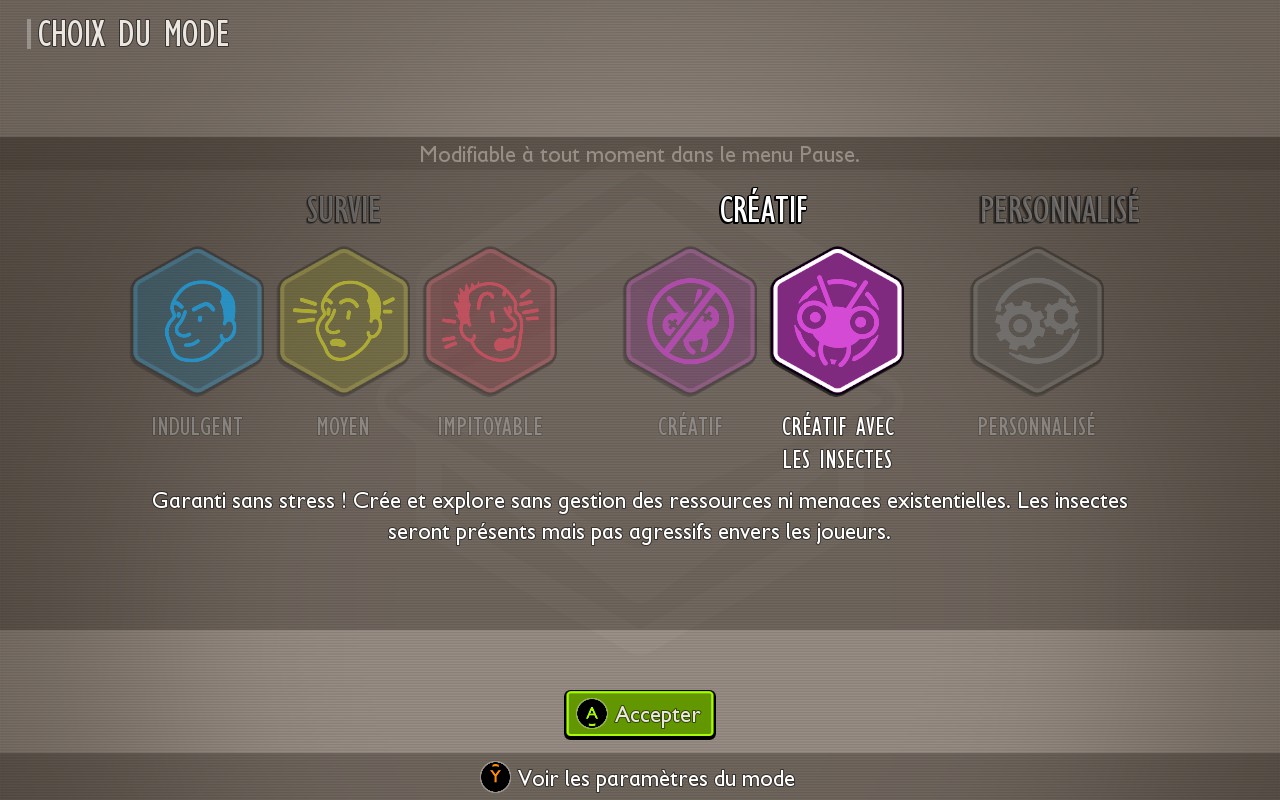Select the CRÉATIF category heading
The image size is (1280, 800).
tap(763, 210)
